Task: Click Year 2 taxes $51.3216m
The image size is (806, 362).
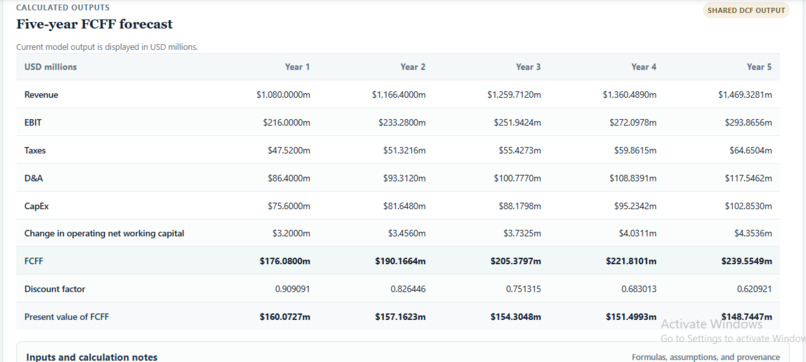Action: tap(405, 151)
